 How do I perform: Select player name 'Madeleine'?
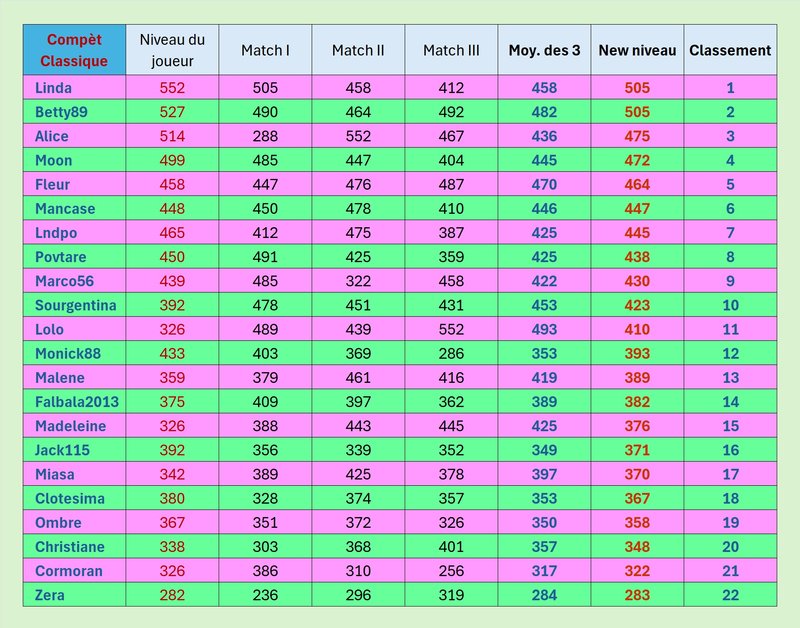[70, 426]
